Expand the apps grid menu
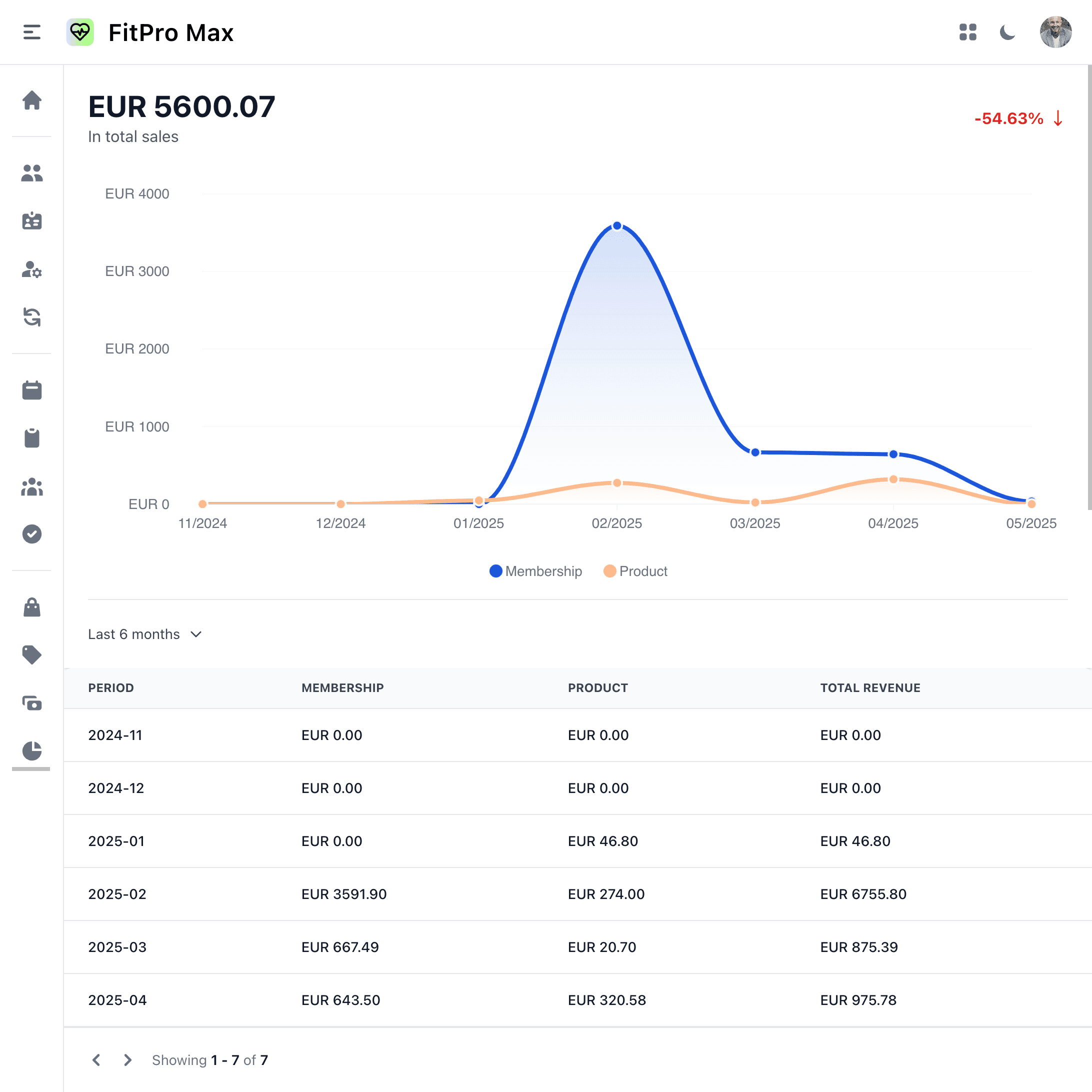 click(968, 33)
